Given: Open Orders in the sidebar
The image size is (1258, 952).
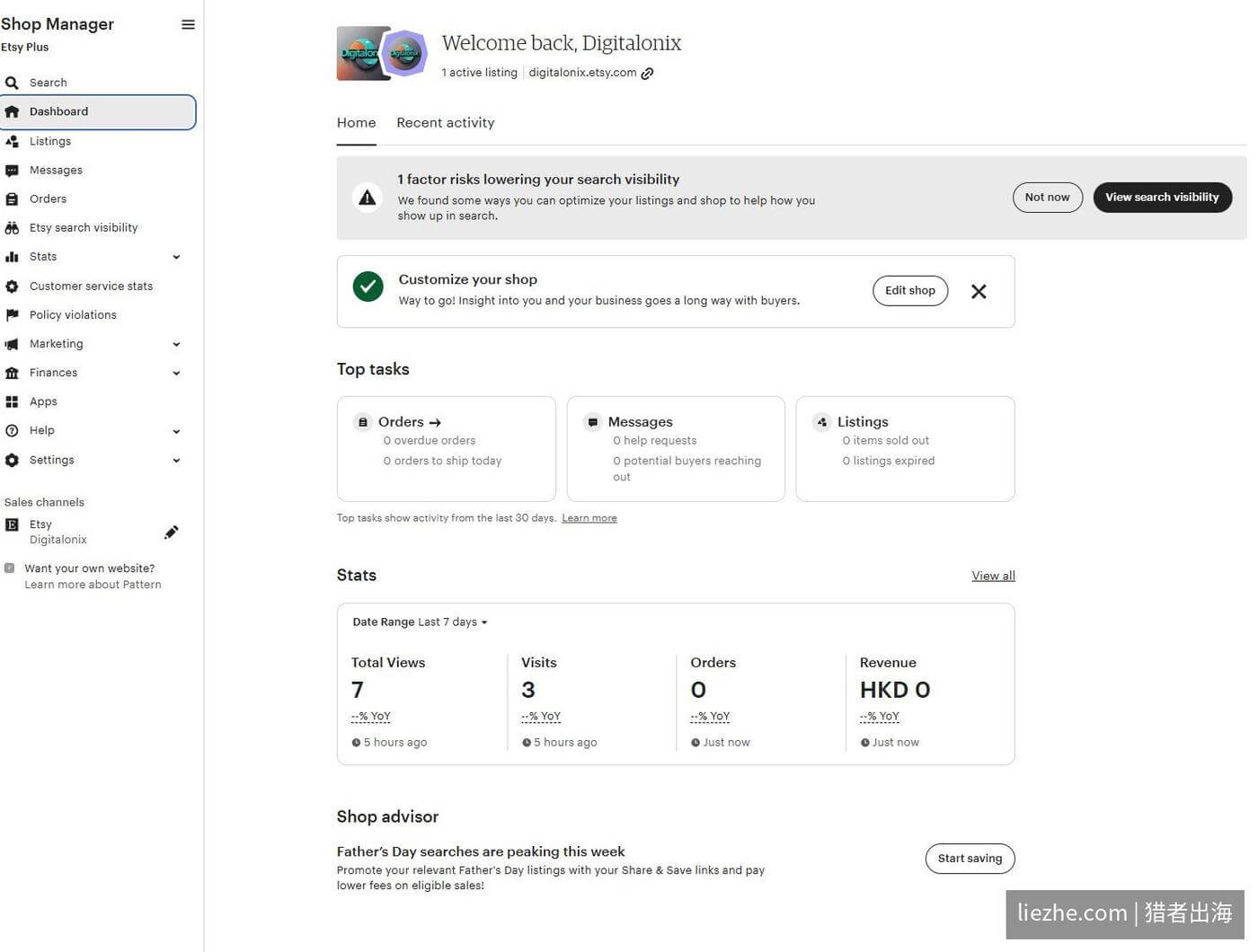Looking at the screenshot, I should tap(48, 198).
